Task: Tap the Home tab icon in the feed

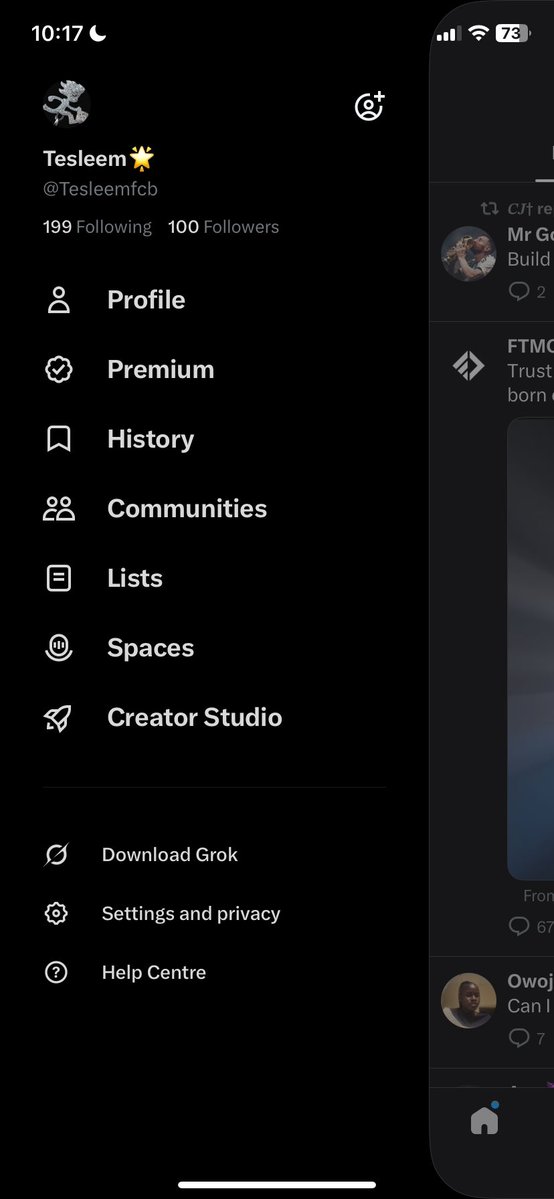Action: point(484,1119)
